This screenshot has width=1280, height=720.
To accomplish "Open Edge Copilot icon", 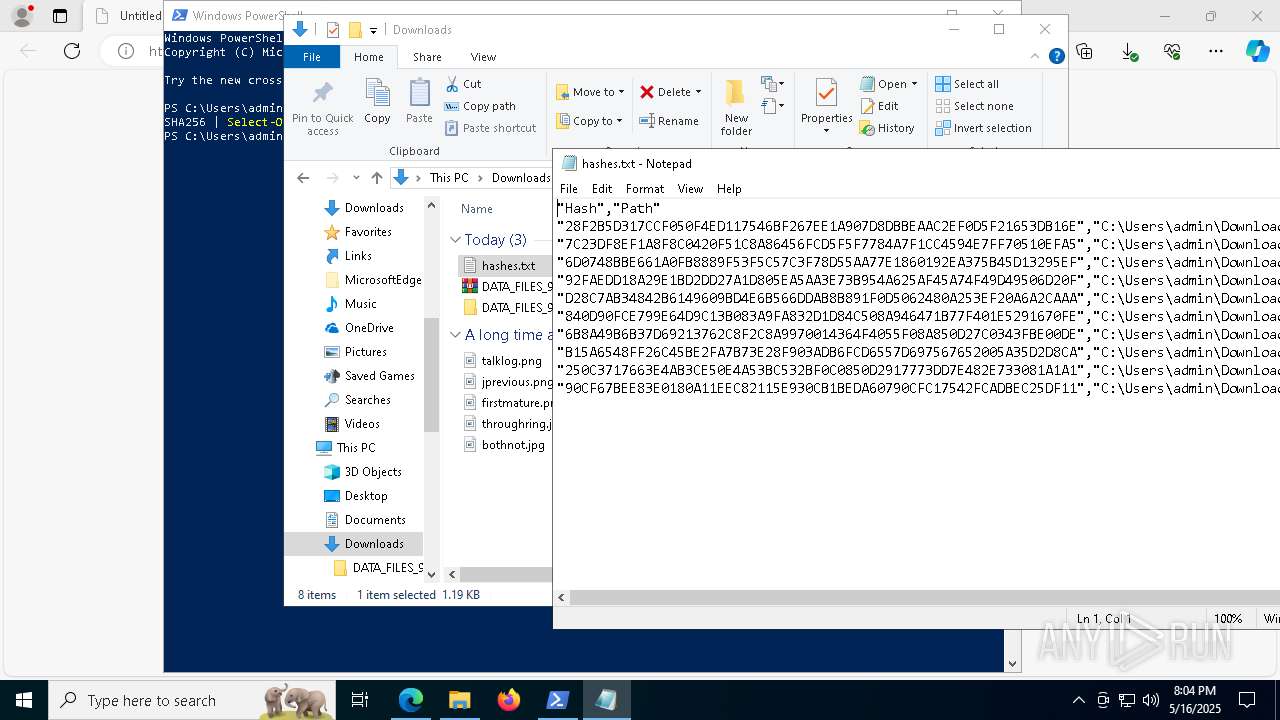I will [1257, 51].
